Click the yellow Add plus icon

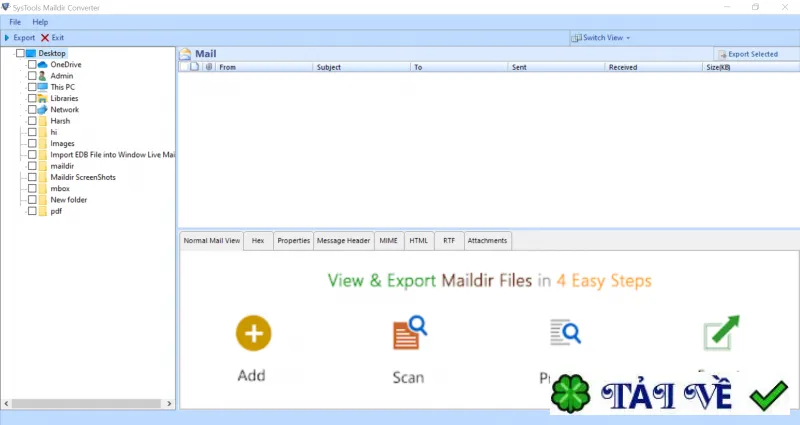point(254,333)
